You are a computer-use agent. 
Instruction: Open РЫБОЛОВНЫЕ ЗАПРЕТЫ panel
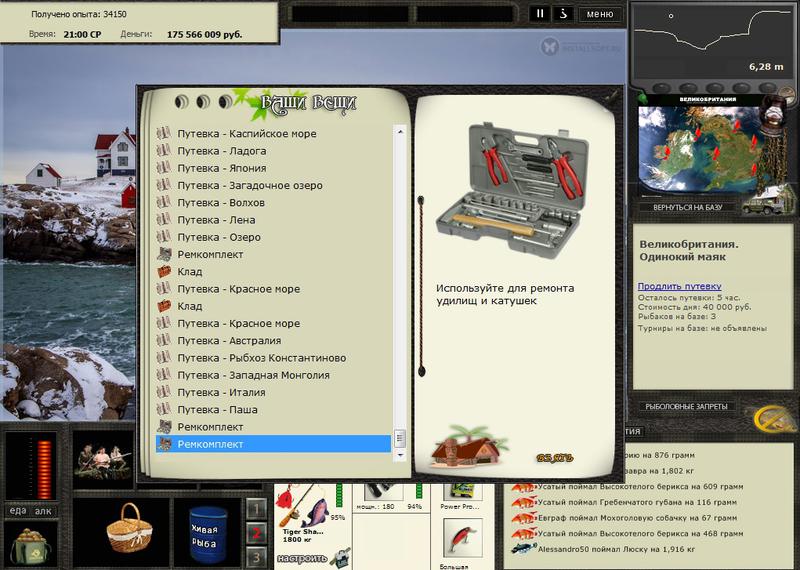pyautogui.click(x=686, y=407)
